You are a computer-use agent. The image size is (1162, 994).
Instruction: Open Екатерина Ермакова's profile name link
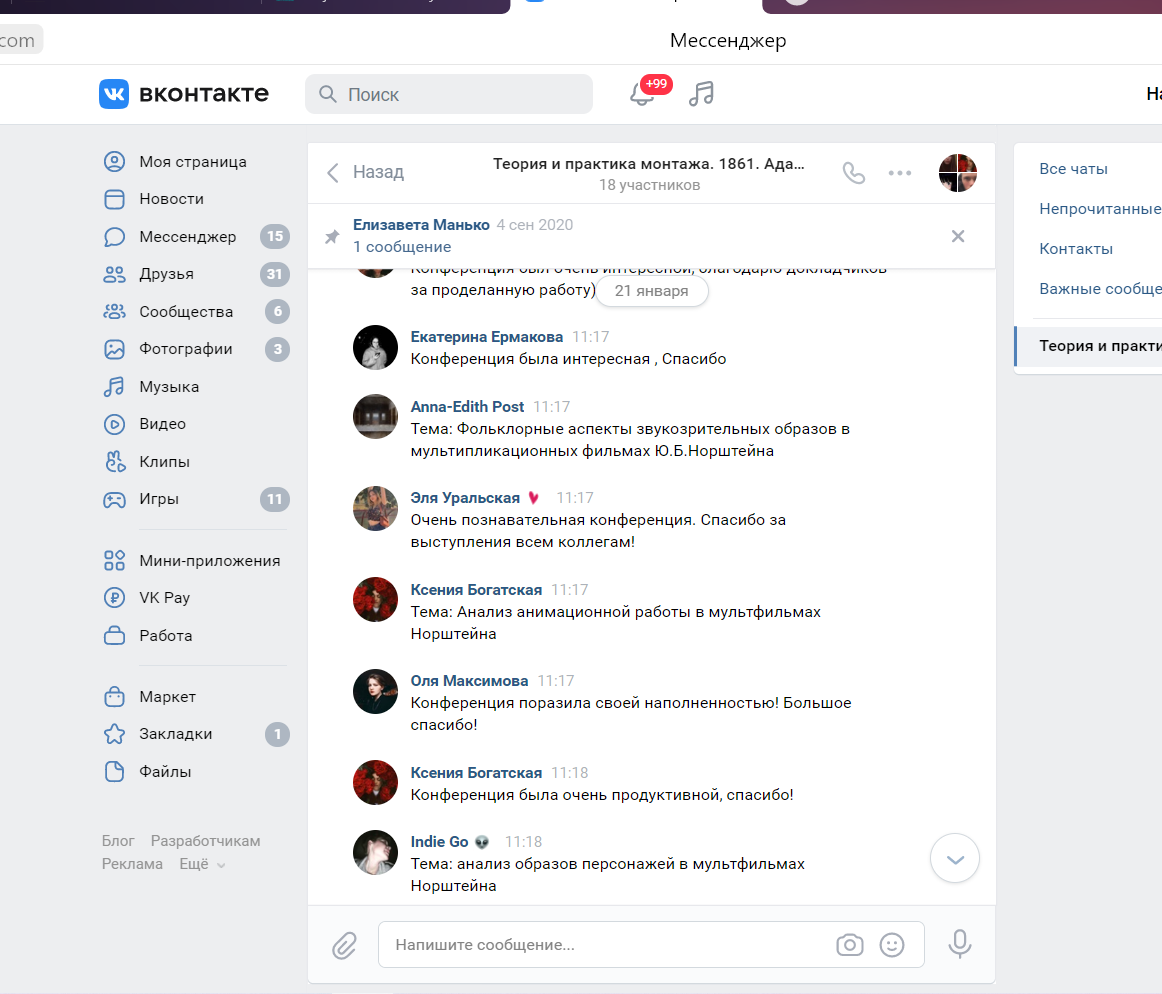pyautogui.click(x=486, y=337)
